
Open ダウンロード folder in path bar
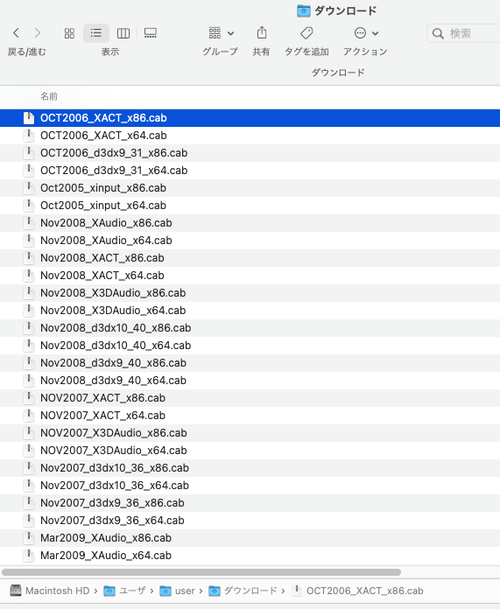pyautogui.click(x=243, y=591)
